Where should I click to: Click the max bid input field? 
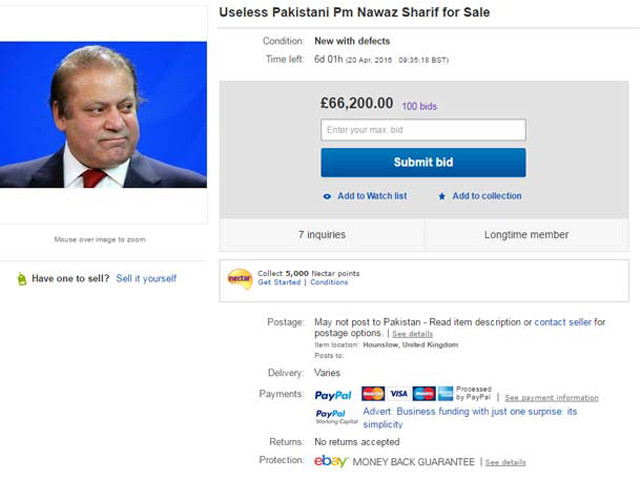423,130
